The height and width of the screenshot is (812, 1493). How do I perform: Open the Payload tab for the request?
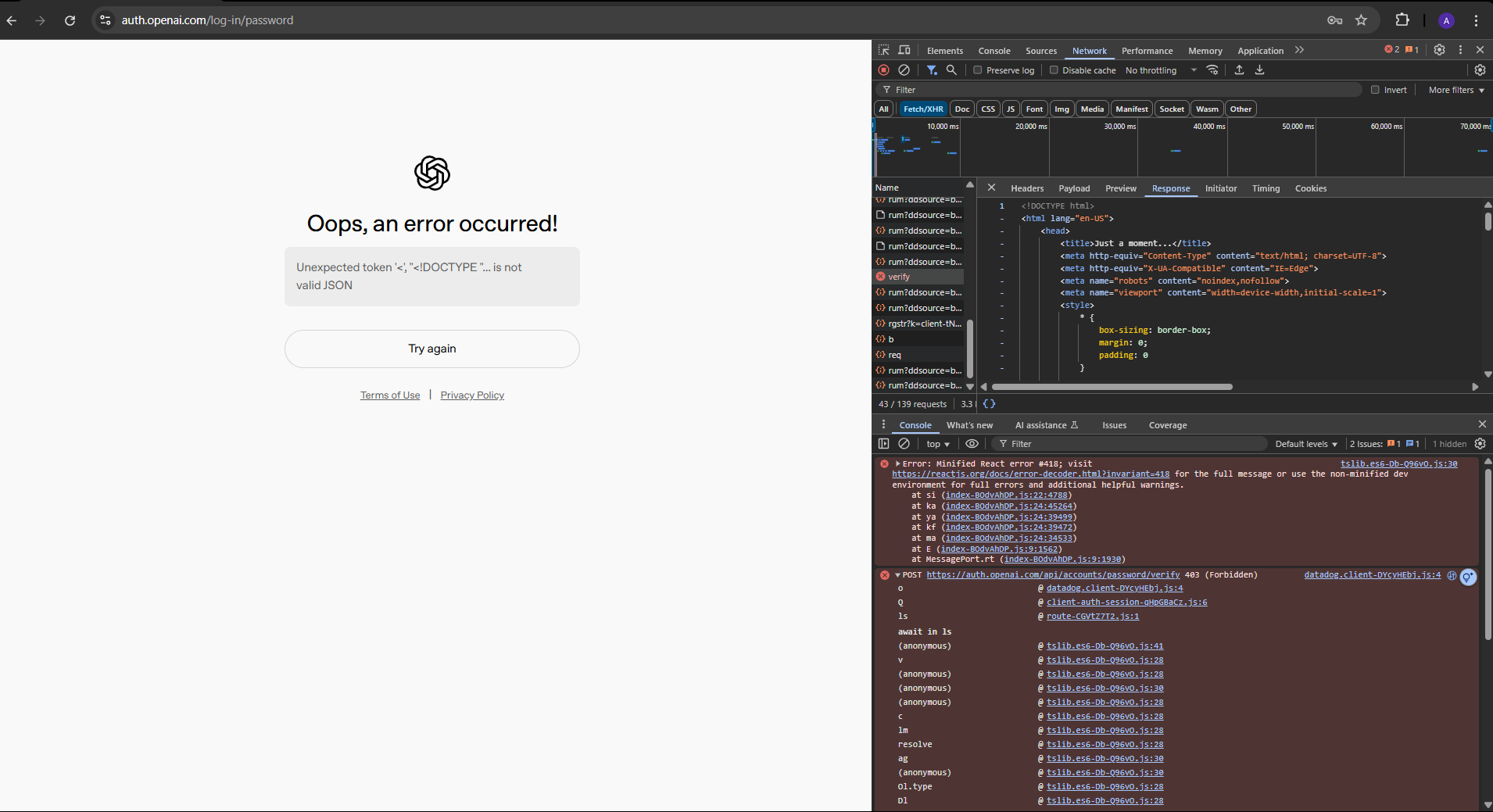pyautogui.click(x=1074, y=188)
